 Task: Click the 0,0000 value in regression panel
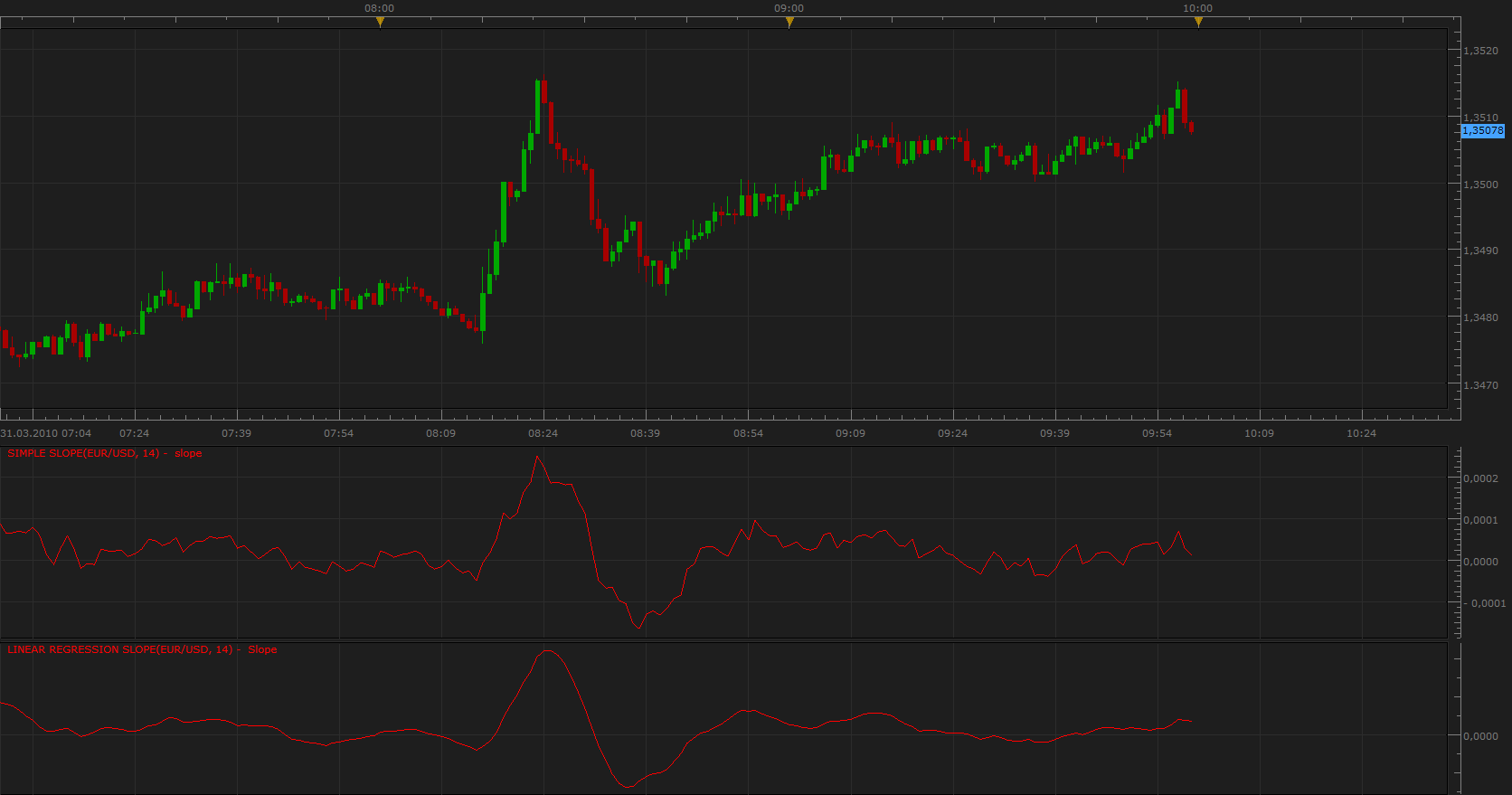click(x=1480, y=736)
